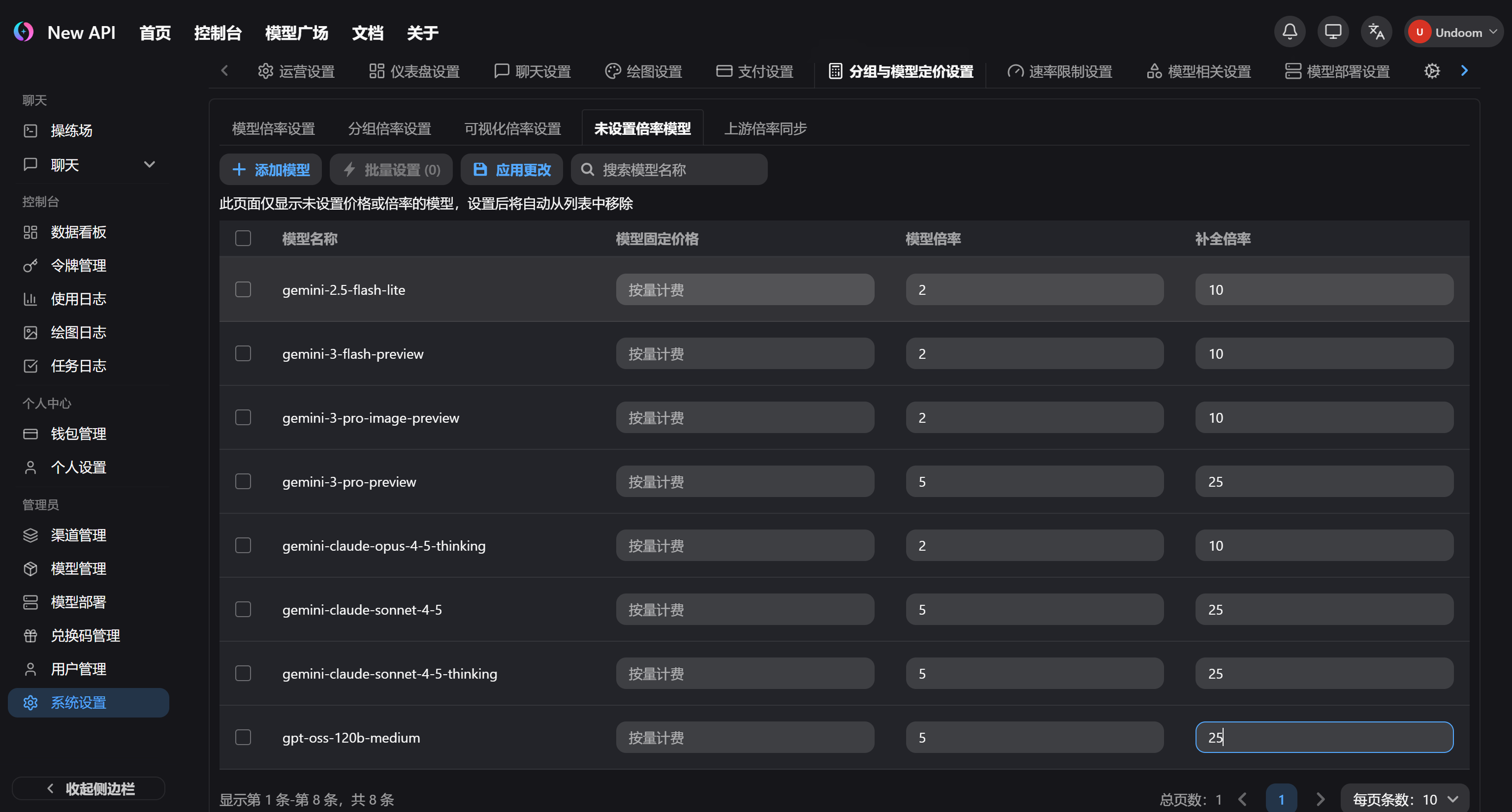Click the language switcher icon
This screenshot has width=1512, height=812.
pyautogui.click(x=1376, y=31)
